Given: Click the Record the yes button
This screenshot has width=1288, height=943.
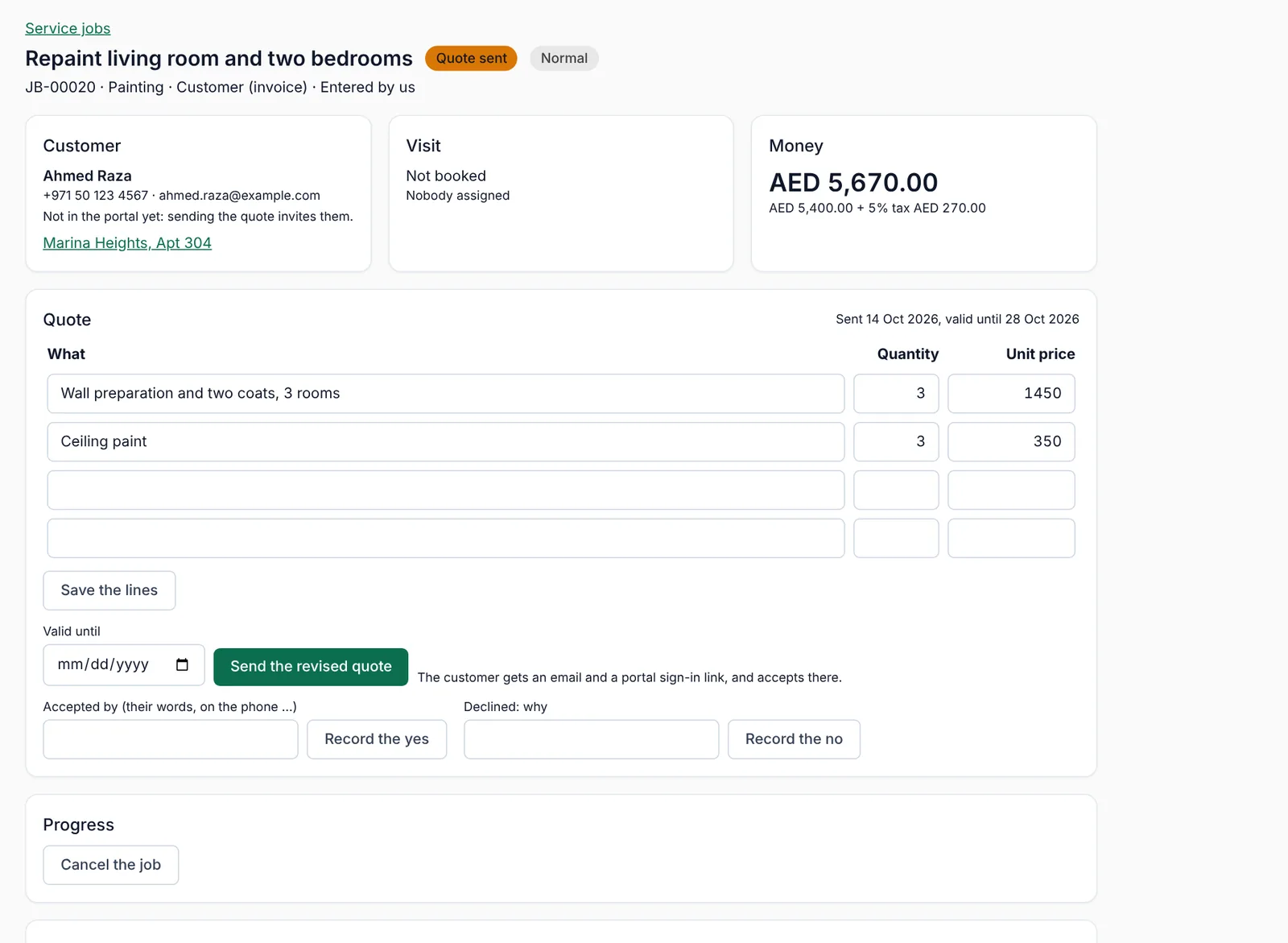Looking at the screenshot, I should tap(377, 739).
